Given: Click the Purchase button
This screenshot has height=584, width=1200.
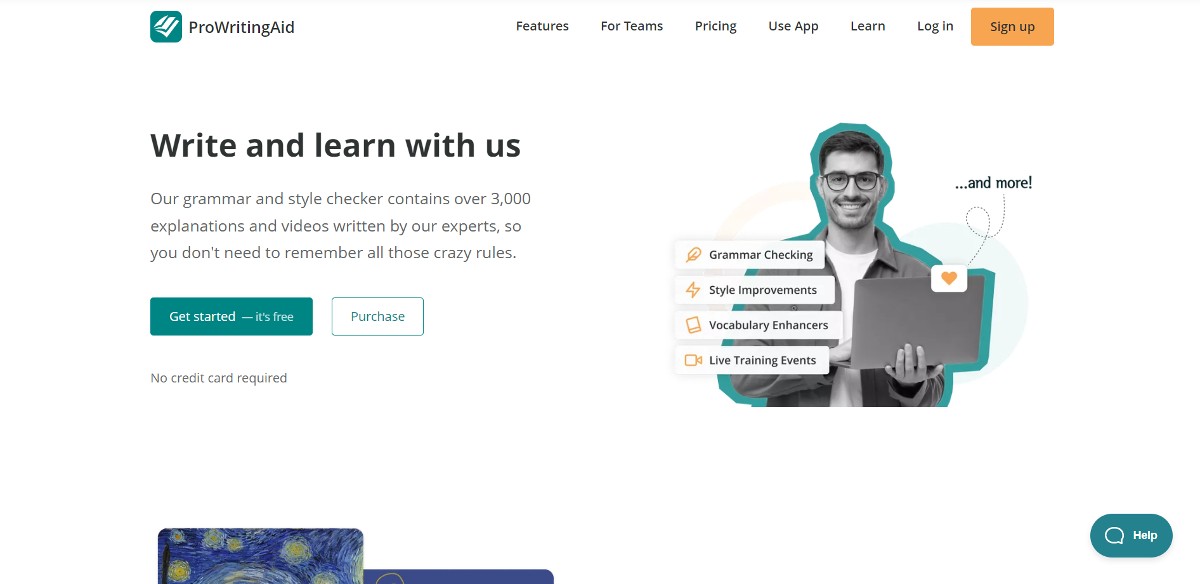Looking at the screenshot, I should point(378,316).
